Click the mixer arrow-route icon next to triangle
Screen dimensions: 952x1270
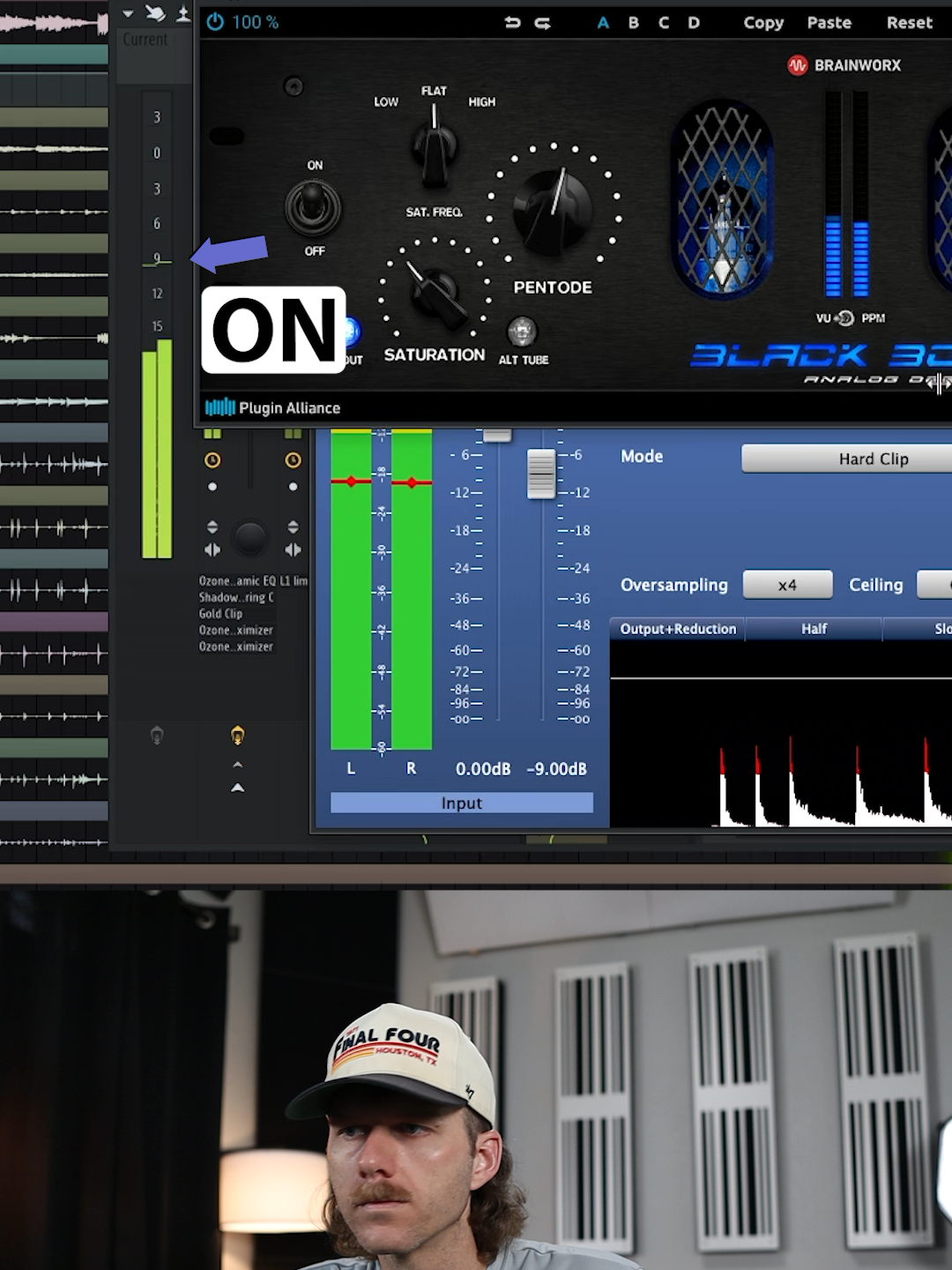[x=155, y=12]
